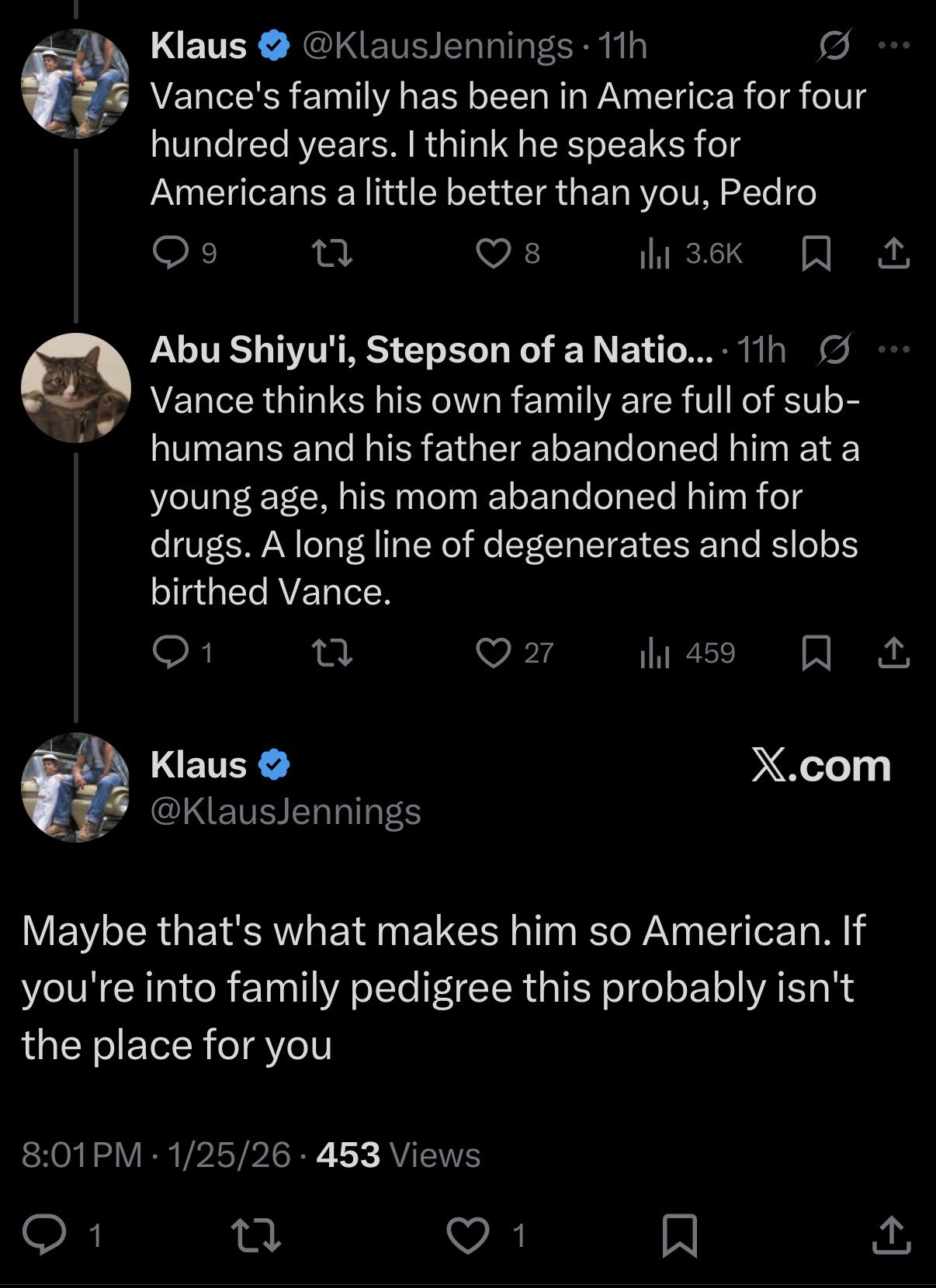
Task: Reply to Abu Shiyu'i's tweet
Action: point(170,653)
